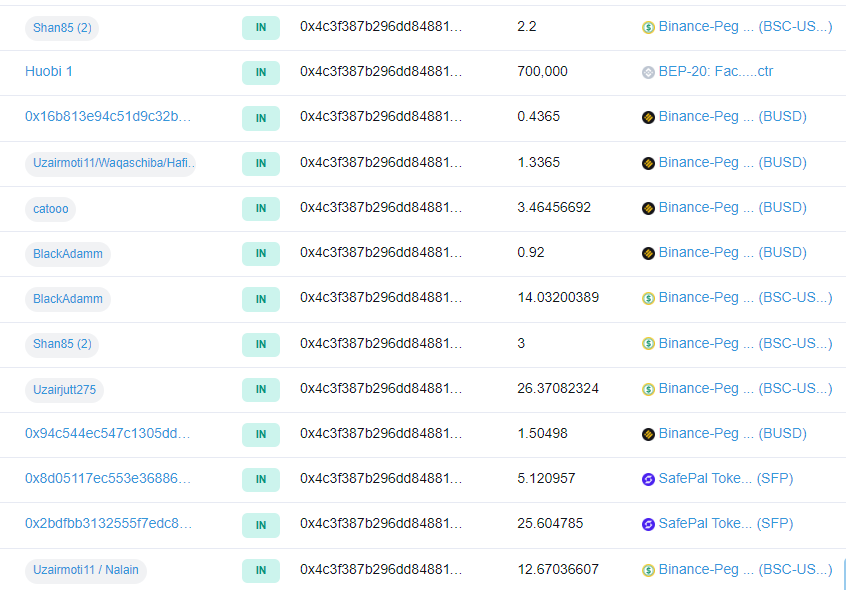
Task: Open the Binance-Peg BSC-US token link in the 2.2 row
Action: coord(746,26)
